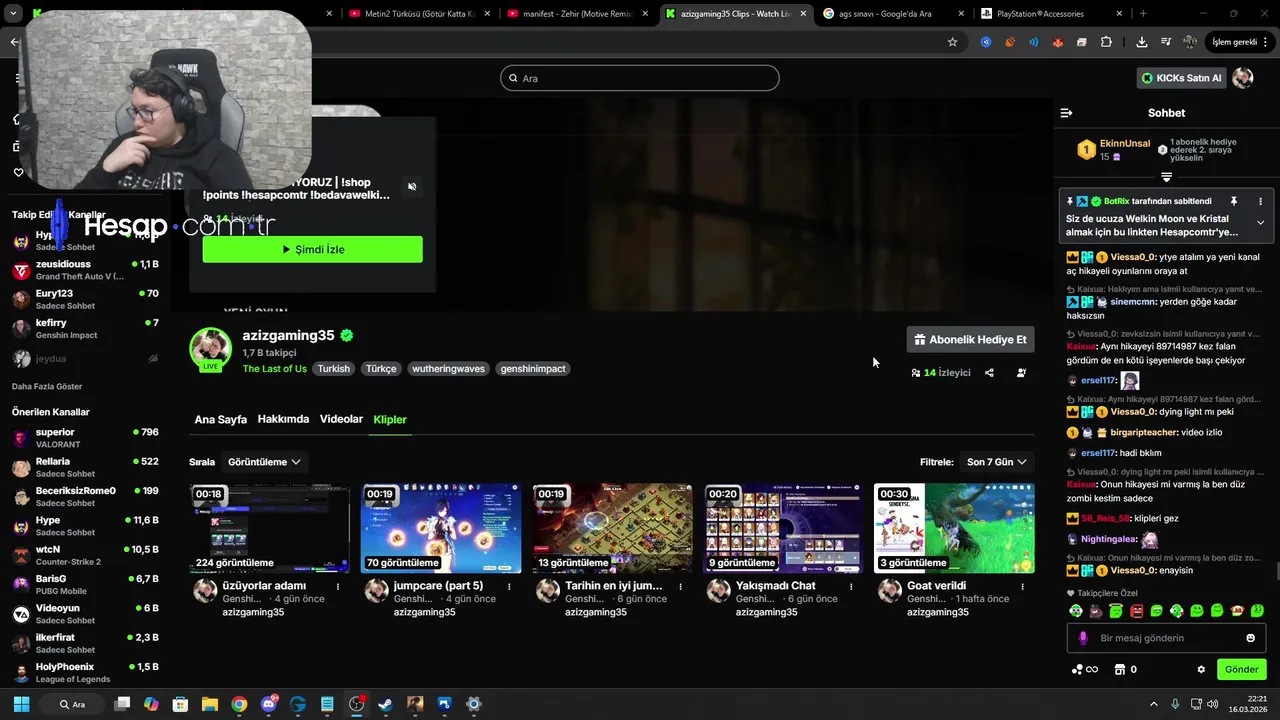Viewport: 1280px width, 720px height.
Task: Open the media controls icon in toolbar
Action: point(1166,42)
